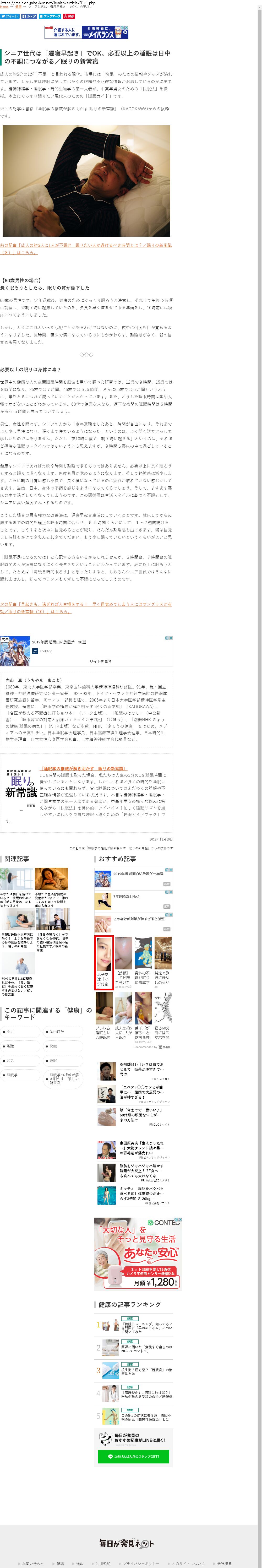This screenshot has width=262, height=1568.
Task: Open the 健康 breadcrumb link
Action: pyautogui.click(x=18, y=7)
